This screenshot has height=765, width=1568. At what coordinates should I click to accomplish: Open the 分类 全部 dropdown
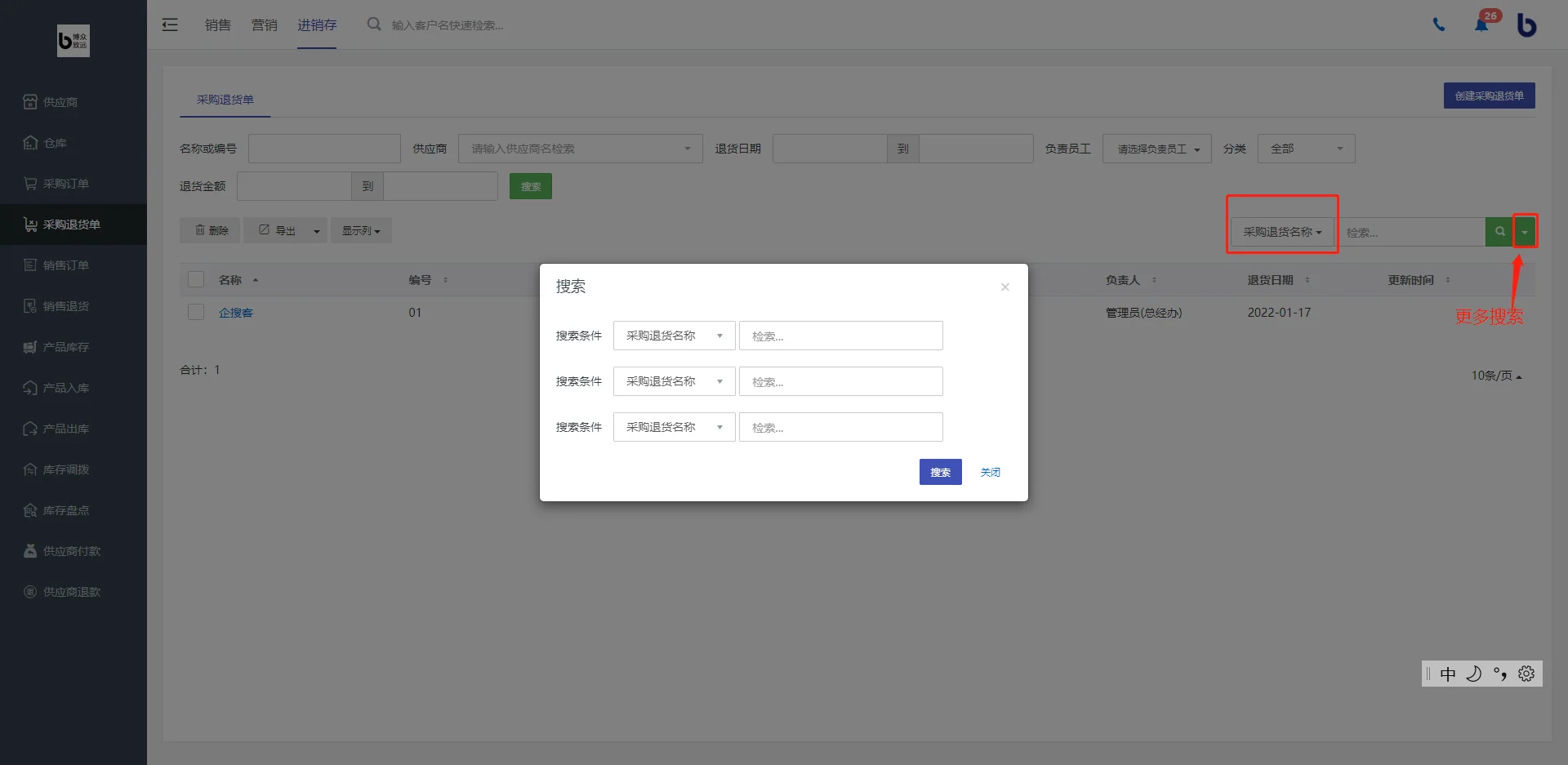(x=1307, y=149)
